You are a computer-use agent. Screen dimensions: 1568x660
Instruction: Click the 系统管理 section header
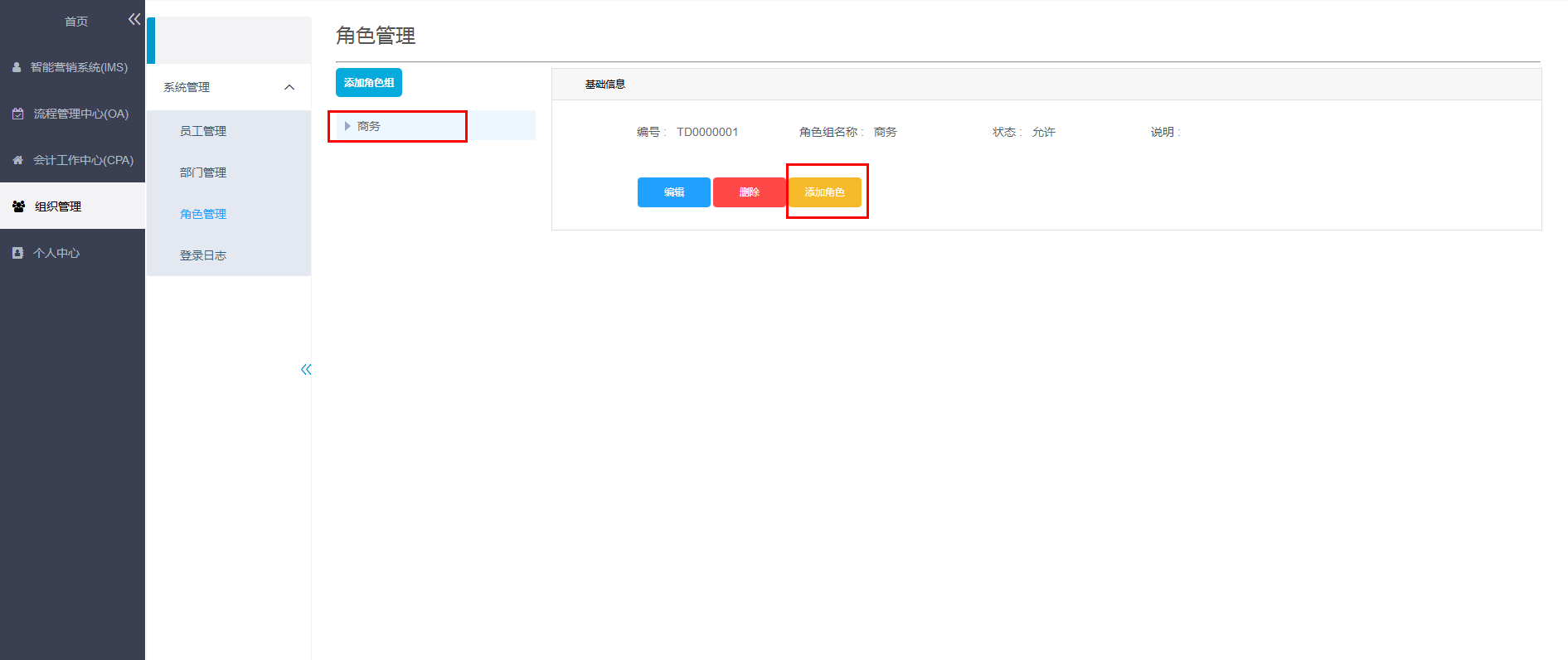pyautogui.click(x=229, y=87)
